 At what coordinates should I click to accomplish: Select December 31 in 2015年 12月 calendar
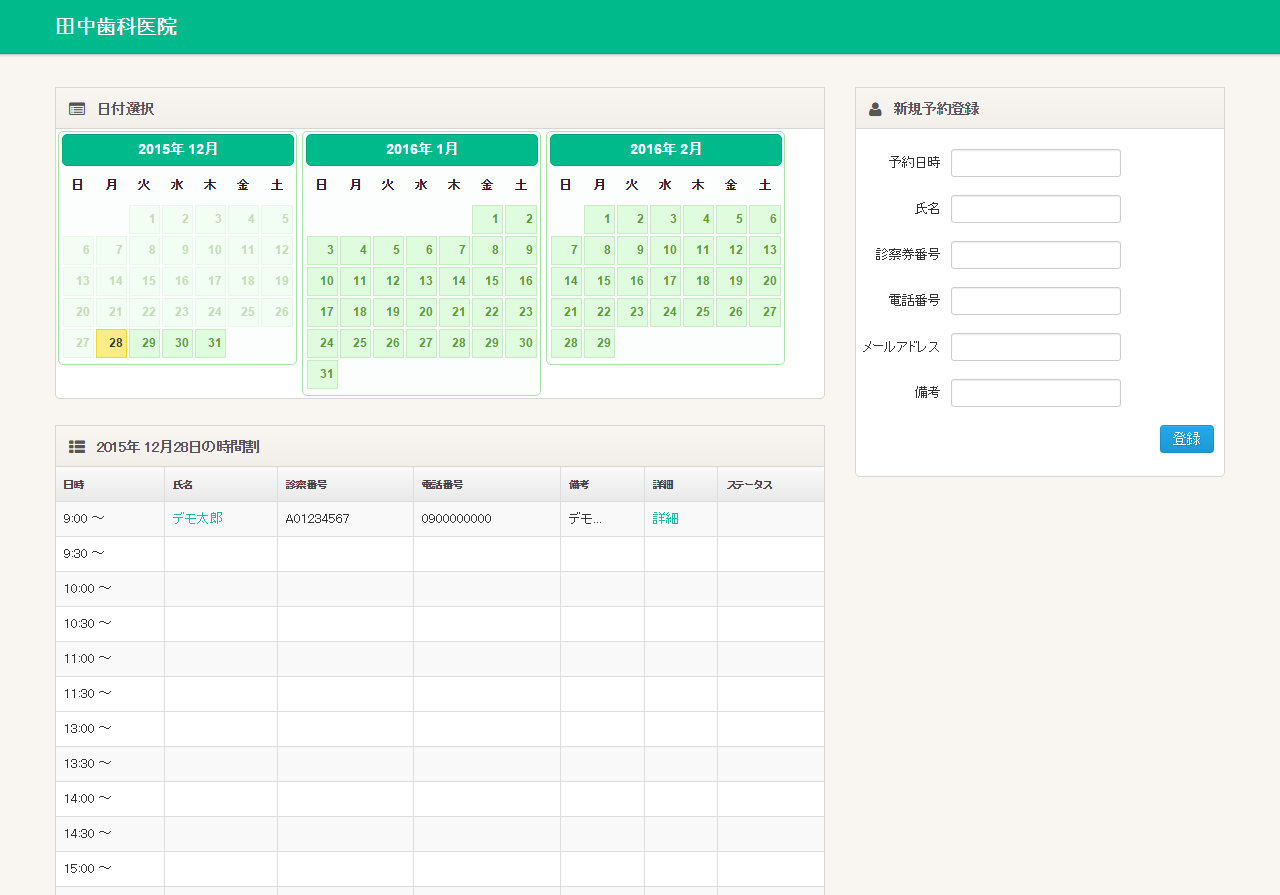210,343
